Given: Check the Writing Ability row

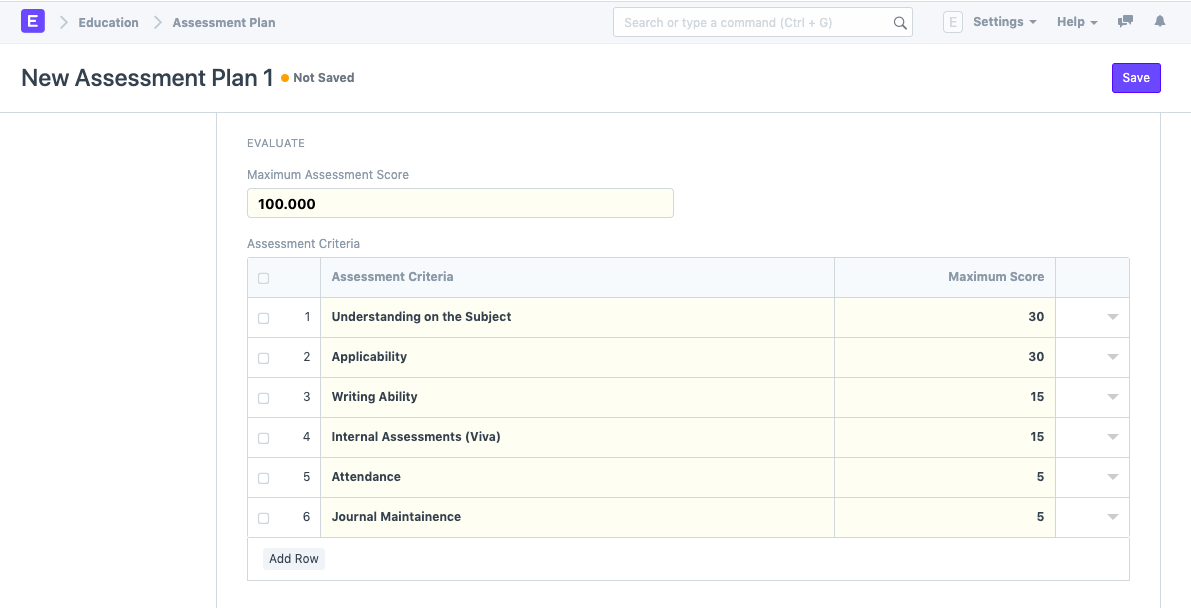Looking at the screenshot, I should [263, 397].
